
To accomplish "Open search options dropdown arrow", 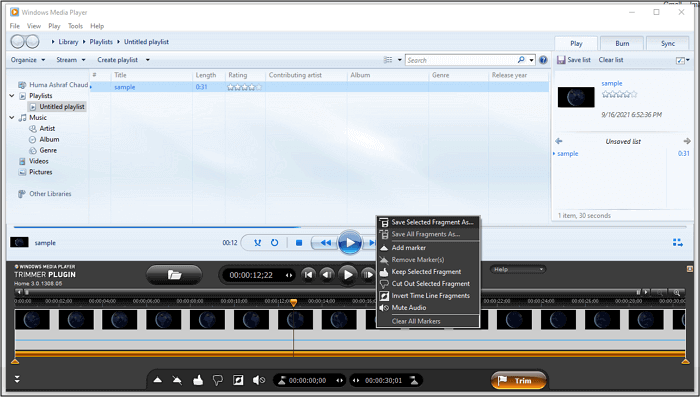I will pyautogui.click(x=531, y=60).
